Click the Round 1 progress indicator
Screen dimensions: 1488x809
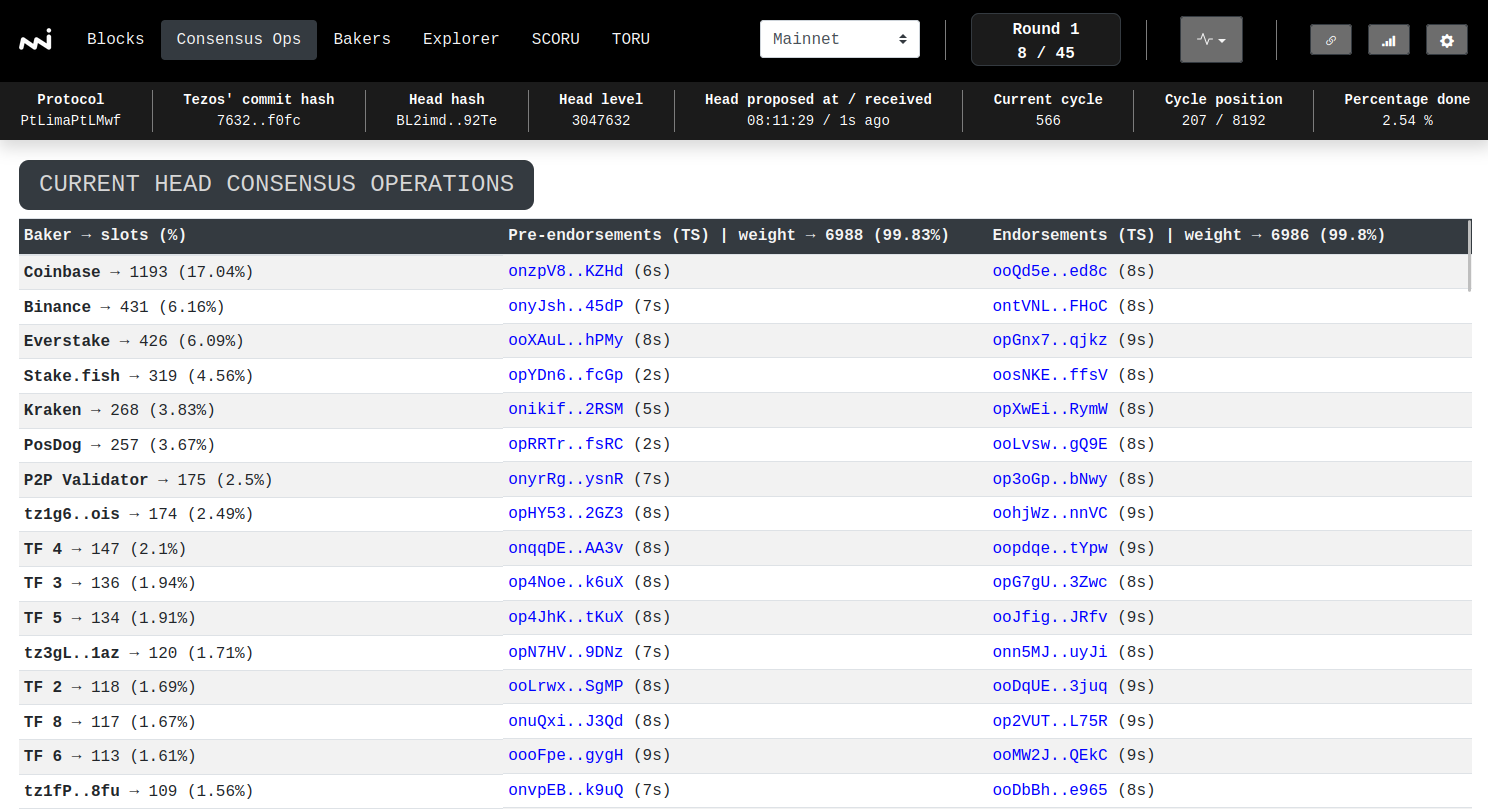[x=1045, y=40]
